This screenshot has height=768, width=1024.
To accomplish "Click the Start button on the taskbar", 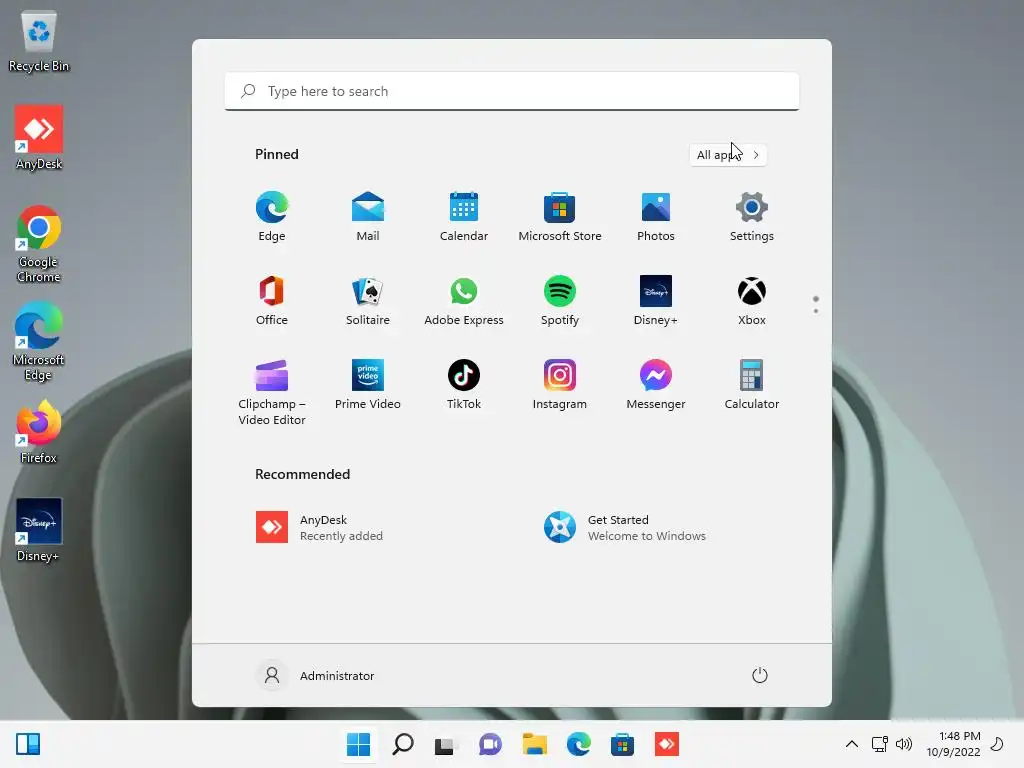I will (359, 744).
